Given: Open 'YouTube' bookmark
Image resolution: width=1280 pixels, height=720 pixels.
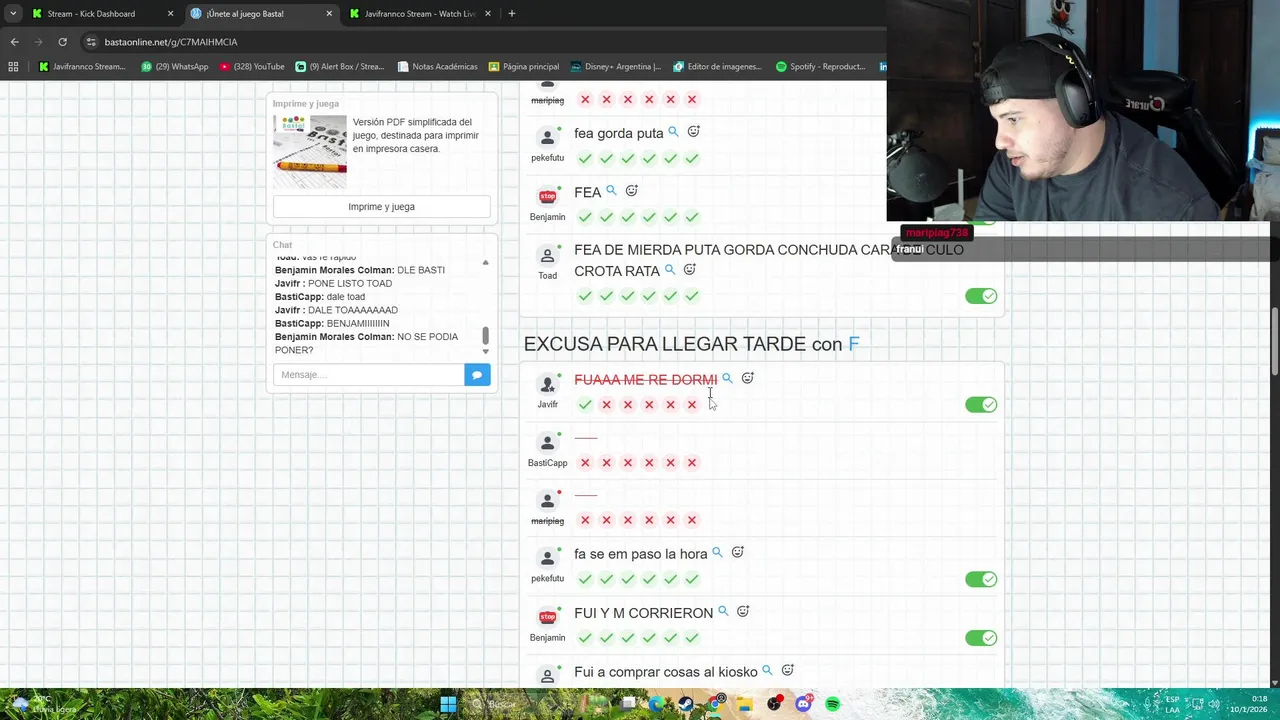Looking at the screenshot, I should [x=252, y=67].
